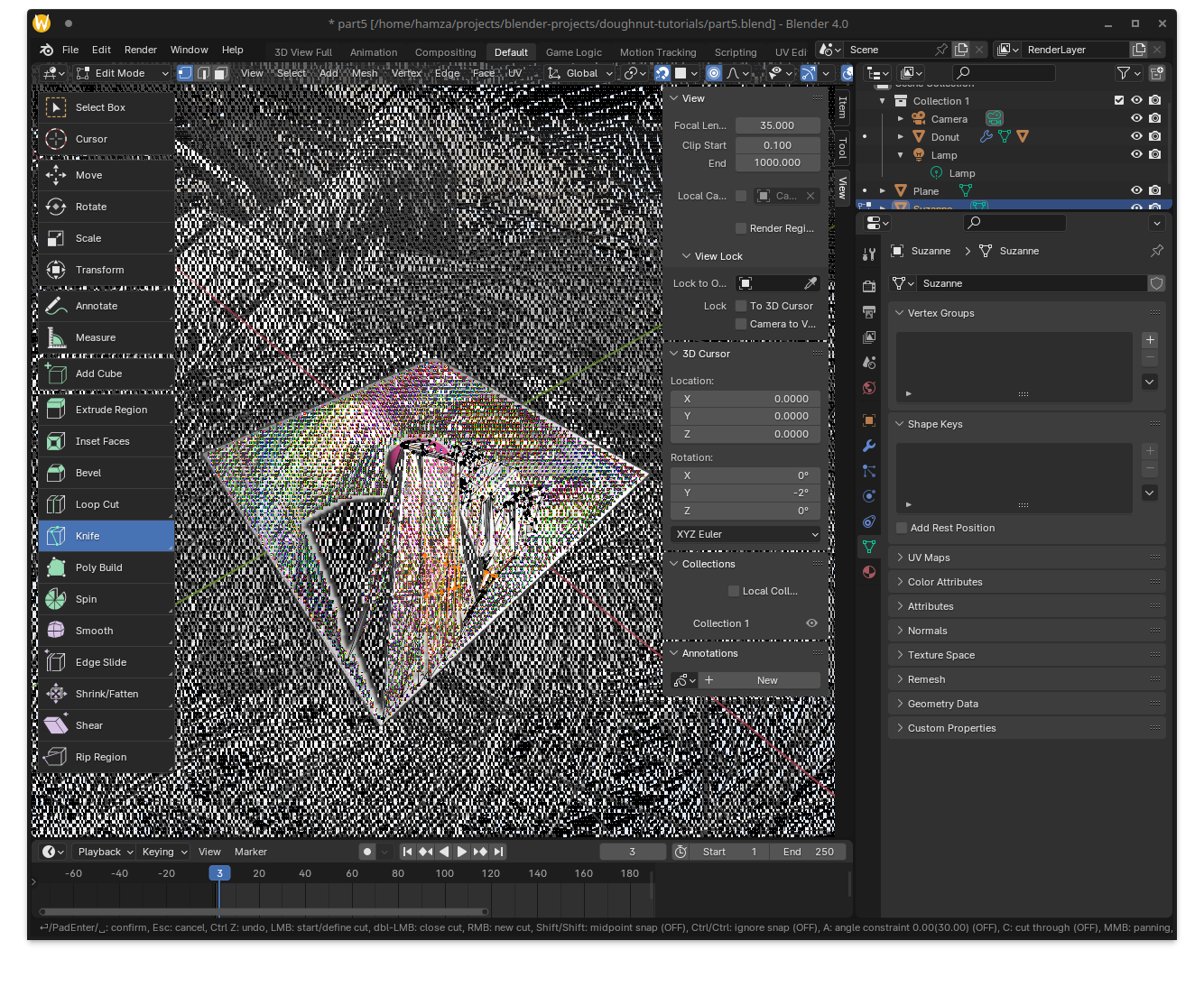This screenshot has height=996, width=1204.
Task: Expand the Donut row in outliner
Action: point(901,136)
